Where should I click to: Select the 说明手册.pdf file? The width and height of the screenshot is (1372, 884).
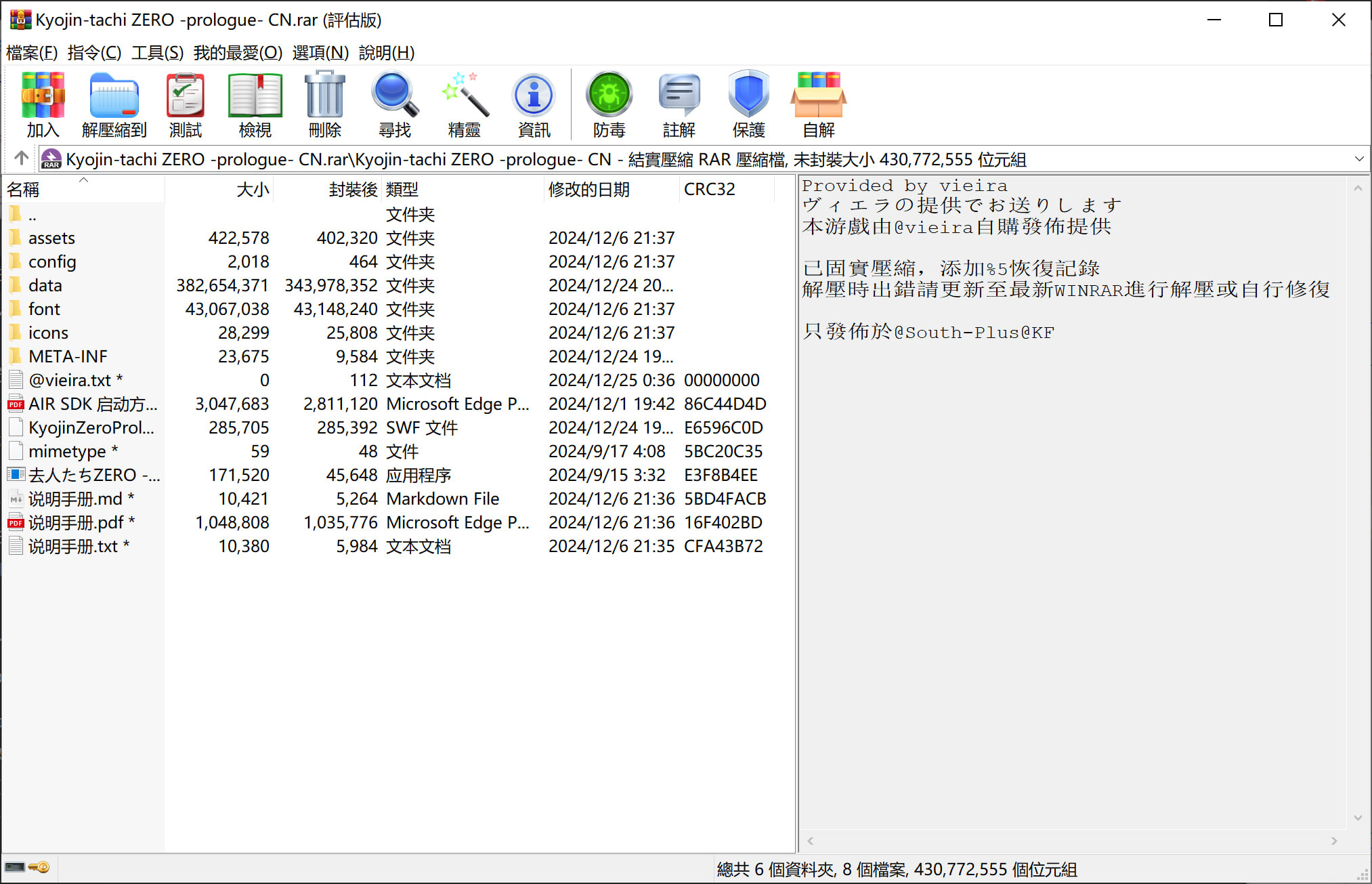tap(75, 522)
